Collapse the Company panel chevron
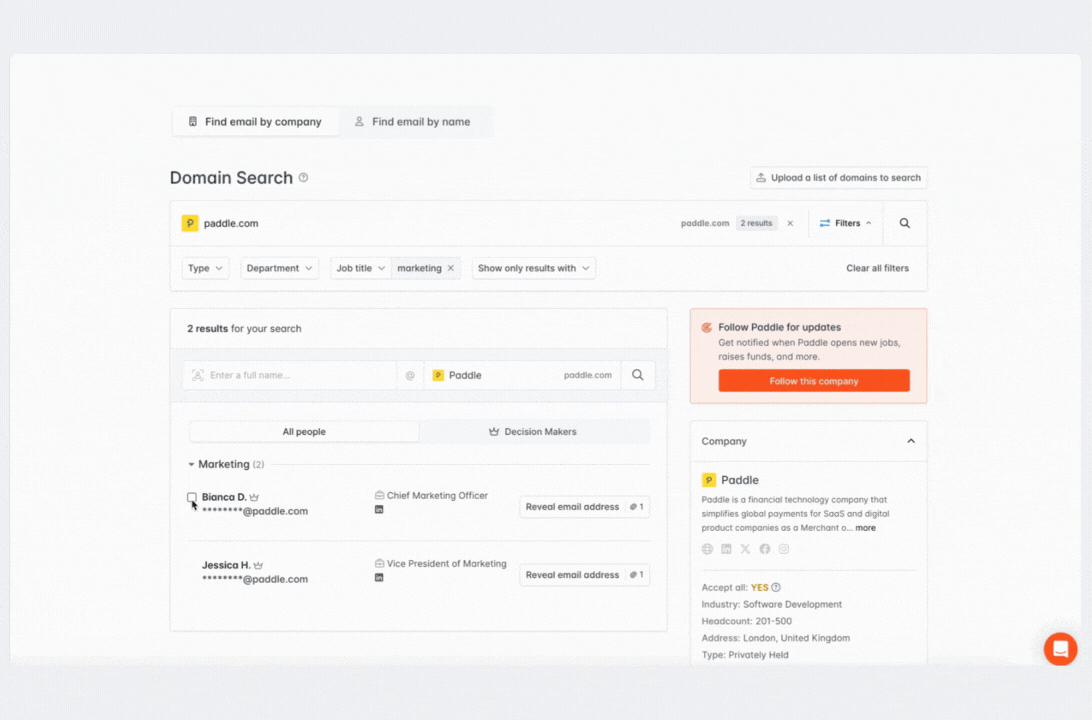The width and height of the screenshot is (1092, 720). tap(911, 441)
